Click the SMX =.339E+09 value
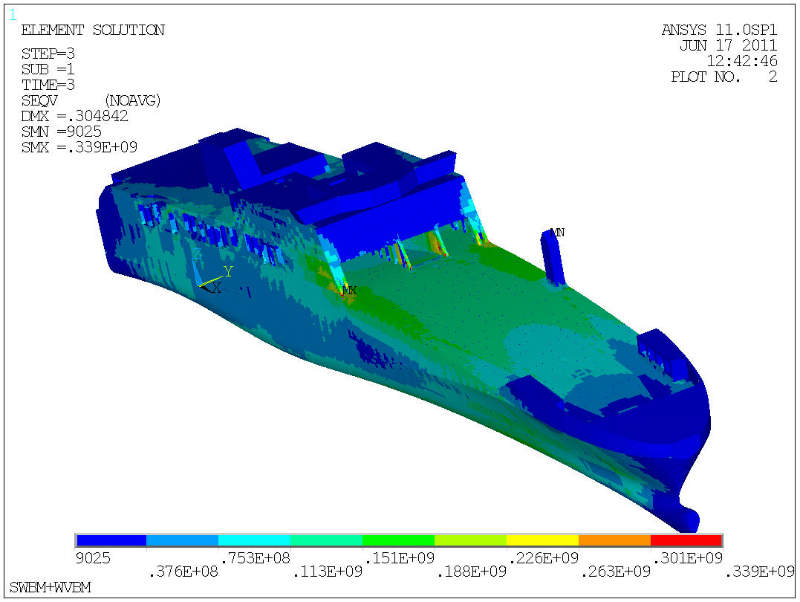Image resolution: width=800 pixels, height=602 pixels. (79, 147)
